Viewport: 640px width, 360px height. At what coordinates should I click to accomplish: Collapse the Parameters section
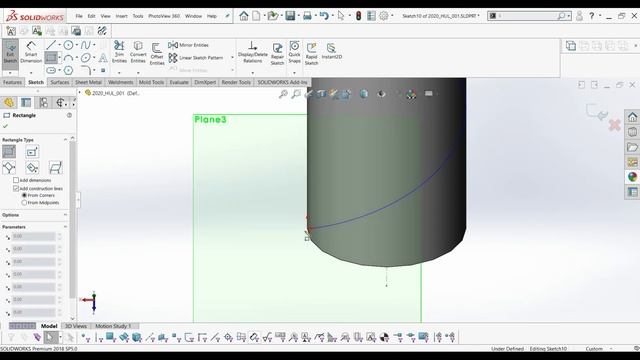(65, 227)
